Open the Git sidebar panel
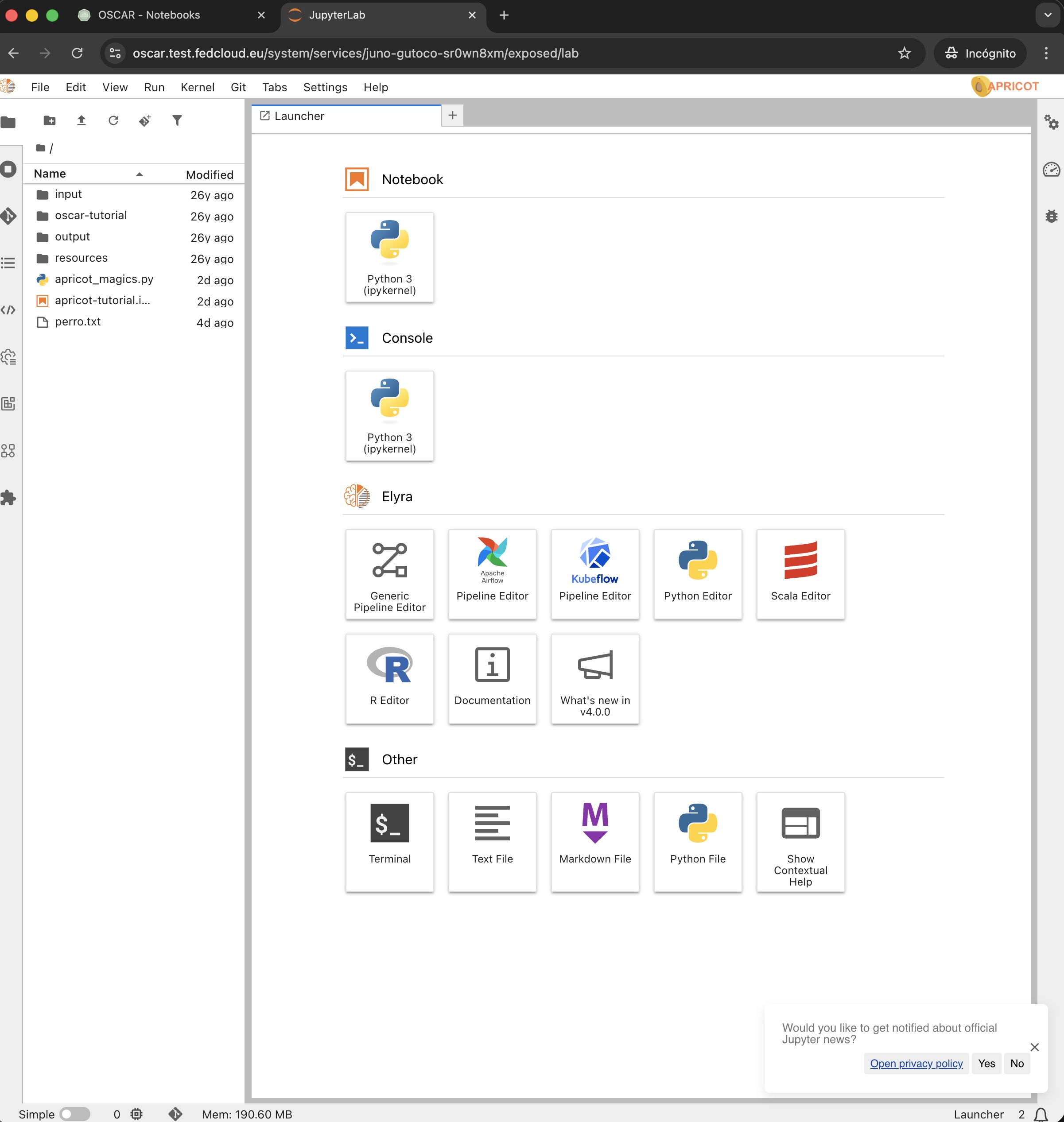 (9, 216)
